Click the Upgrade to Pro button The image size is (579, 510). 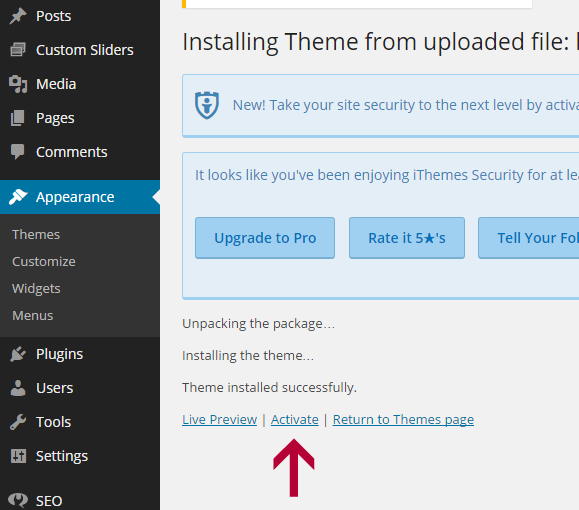265,238
